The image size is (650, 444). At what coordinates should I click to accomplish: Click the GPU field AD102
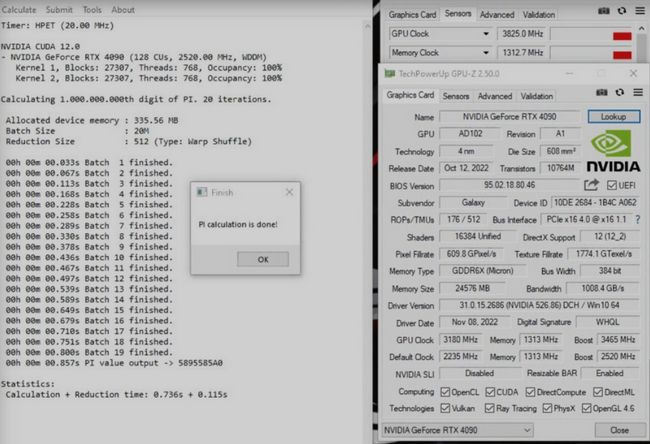(470, 133)
